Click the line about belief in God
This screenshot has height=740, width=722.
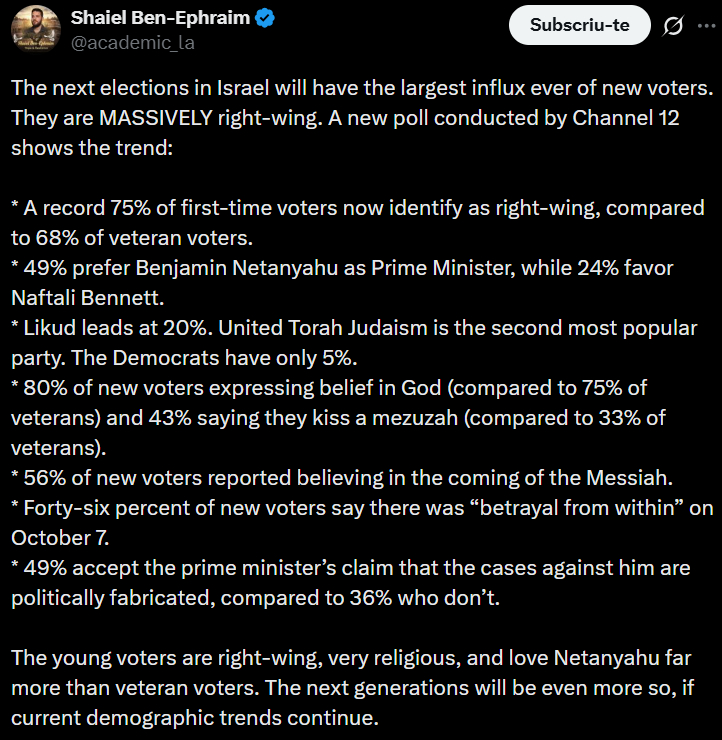click(330, 388)
